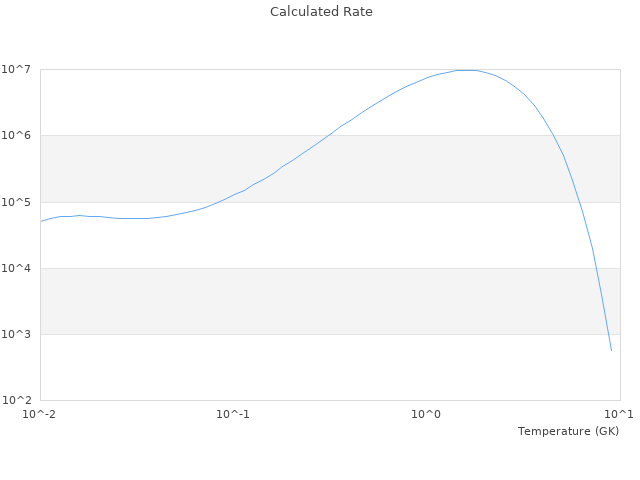This screenshot has width=640, height=480.
Task: Click the 10^1 x-axis tick label
Action: coord(619,414)
